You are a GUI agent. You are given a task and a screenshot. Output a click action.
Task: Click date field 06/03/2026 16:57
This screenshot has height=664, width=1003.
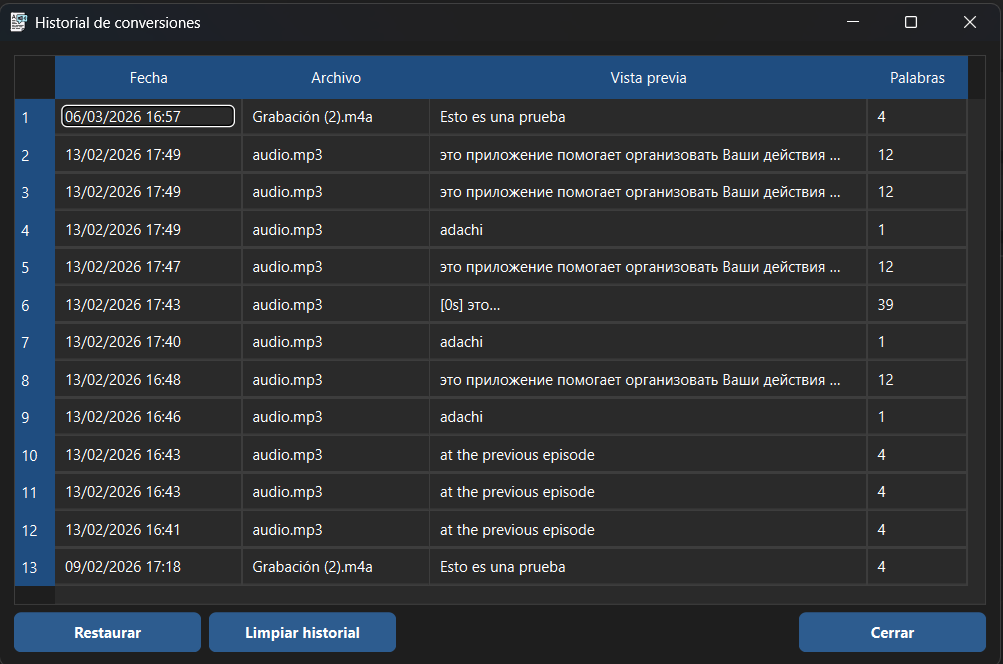click(x=148, y=117)
